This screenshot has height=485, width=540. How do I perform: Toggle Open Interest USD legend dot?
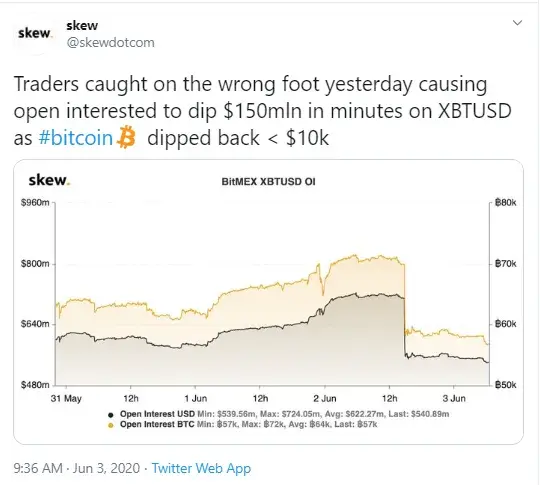[111, 415]
